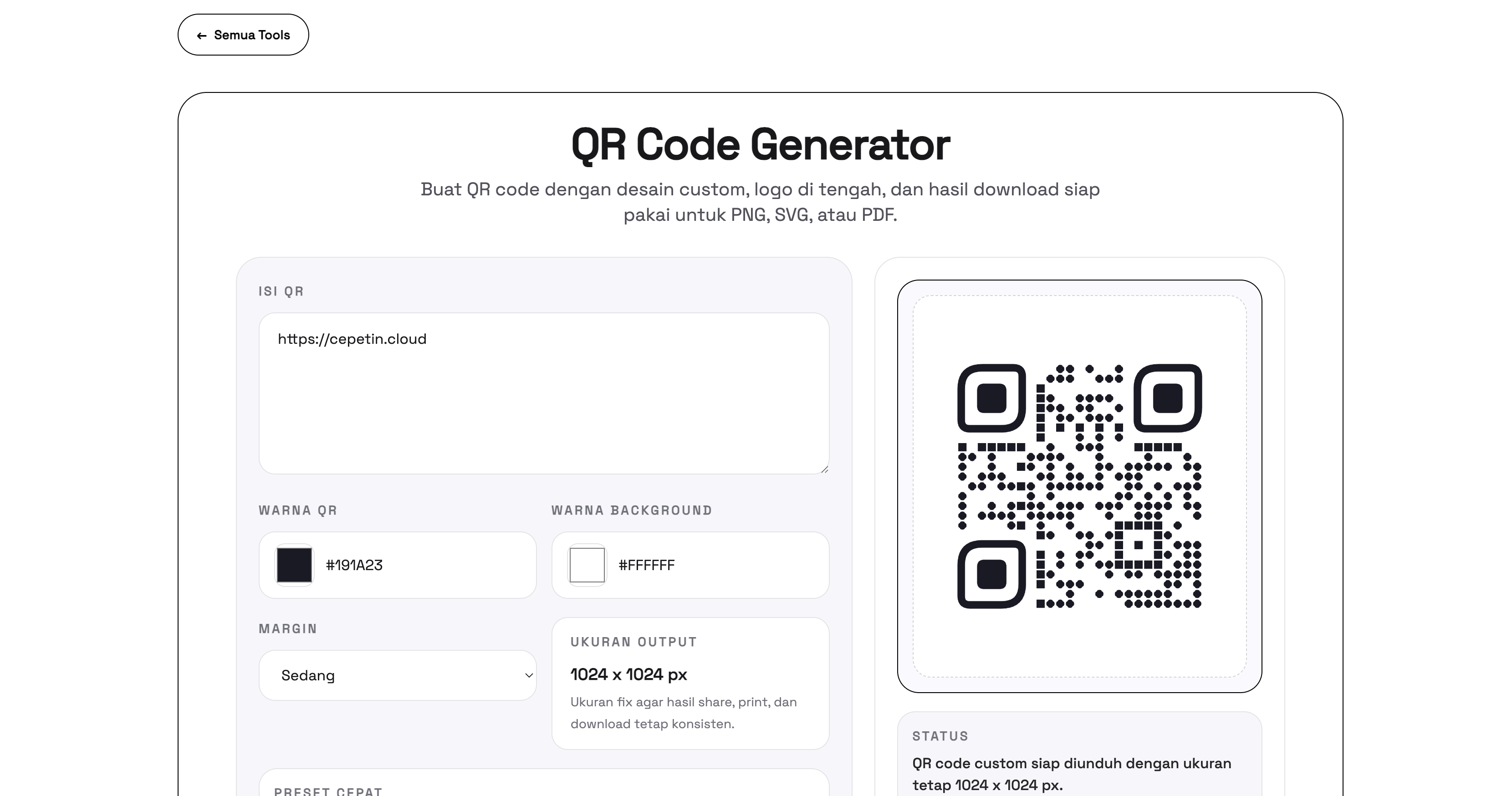Click the Margin dropdown chevron arrow
1512x796 pixels.
(528, 675)
